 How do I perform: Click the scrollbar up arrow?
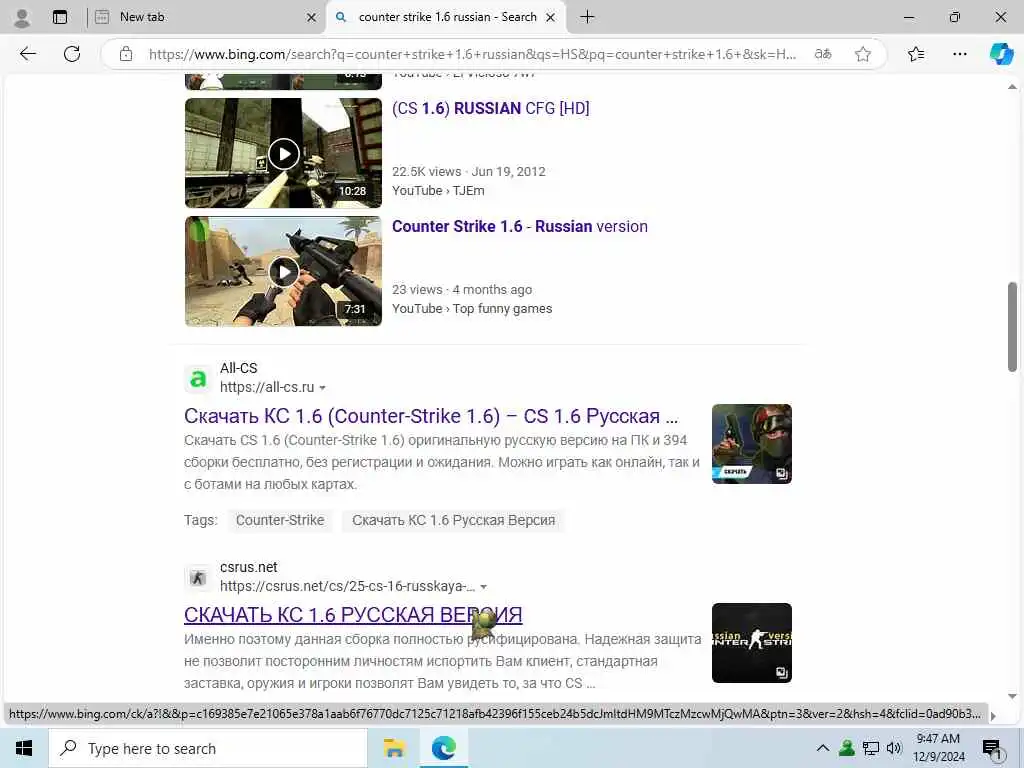1012,87
